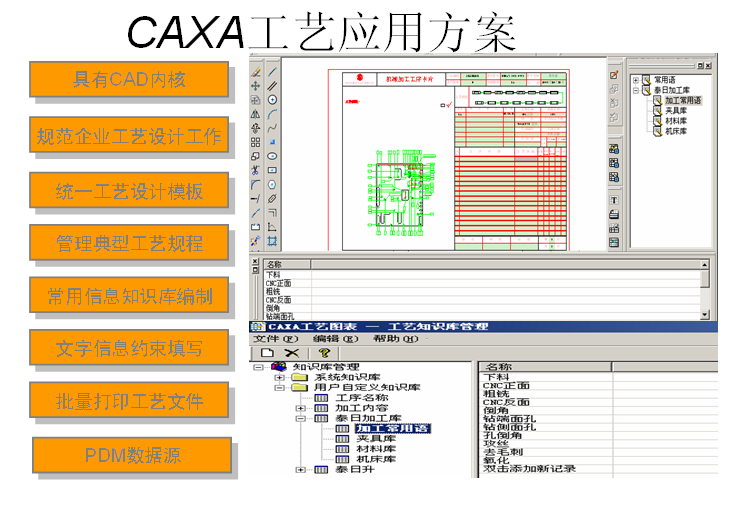Select the Ellipse drawing tool
The height and width of the screenshot is (529, 734).
click(272, 156)
